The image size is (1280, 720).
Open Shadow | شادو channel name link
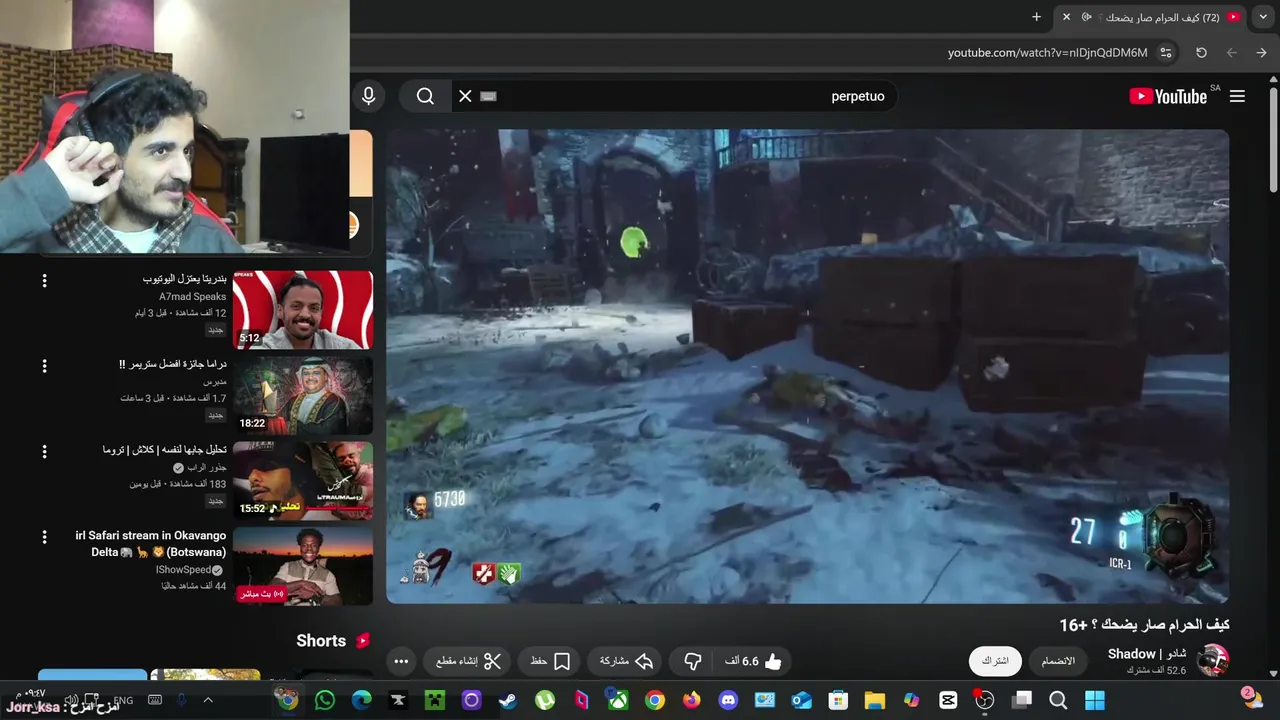tap(1147, 654)
